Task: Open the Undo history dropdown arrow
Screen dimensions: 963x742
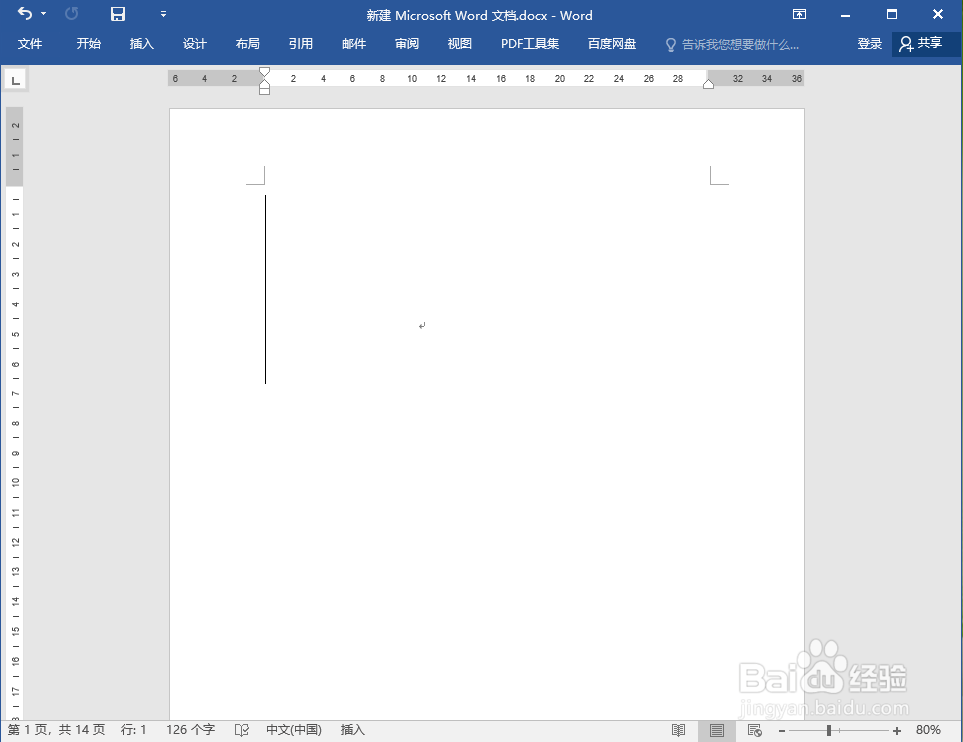Action: click(44, 14)
